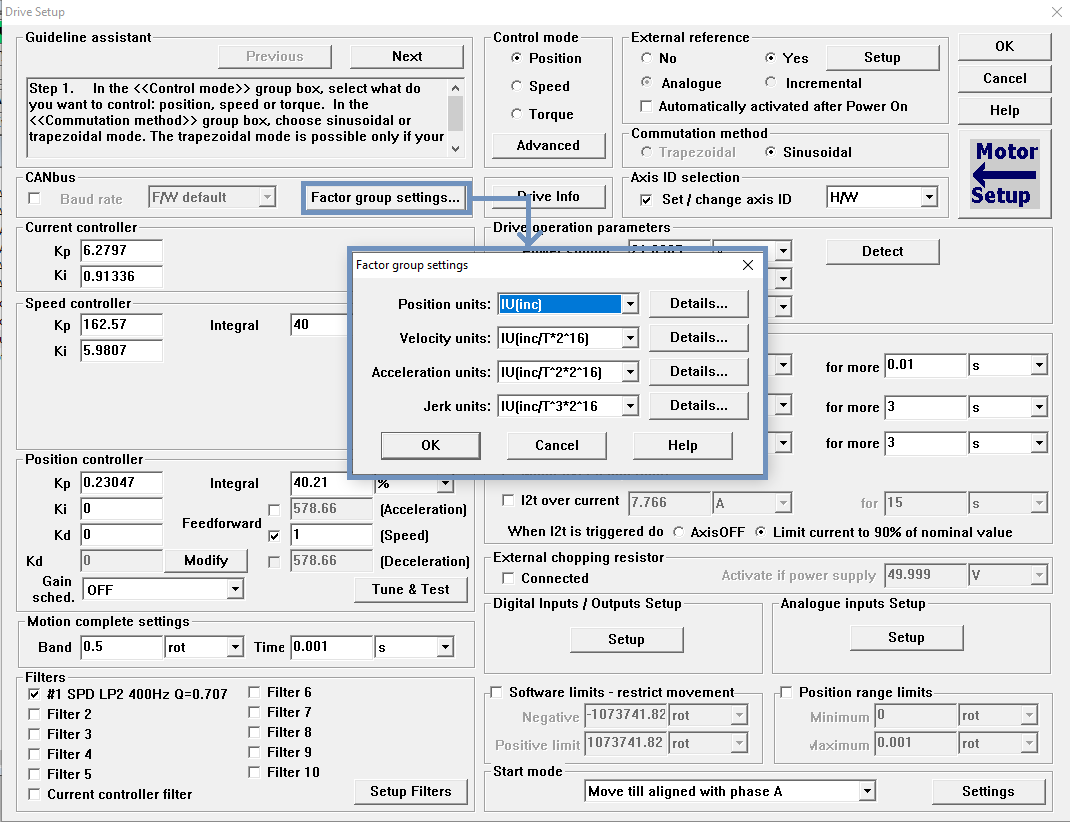
Task: Toggle Set / change axis ID checkbox
Action: coord(646,199)
